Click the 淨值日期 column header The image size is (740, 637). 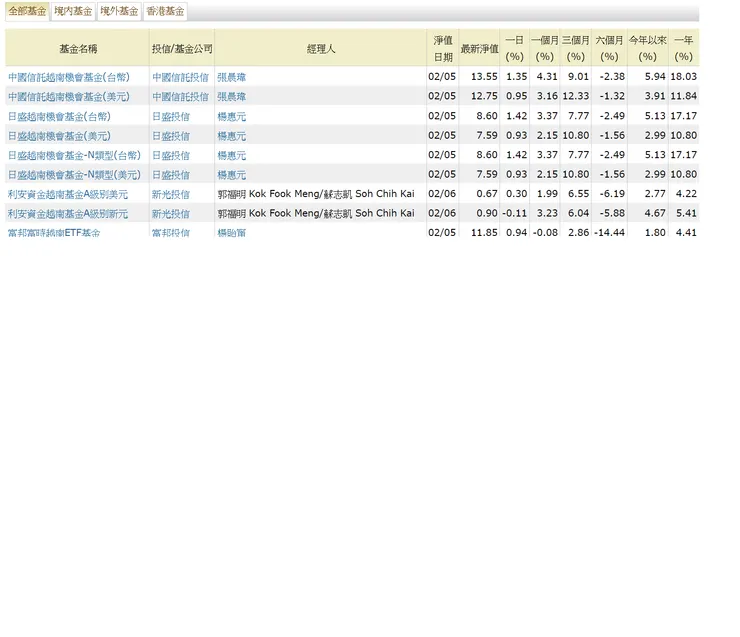click(x=443, y=49)
